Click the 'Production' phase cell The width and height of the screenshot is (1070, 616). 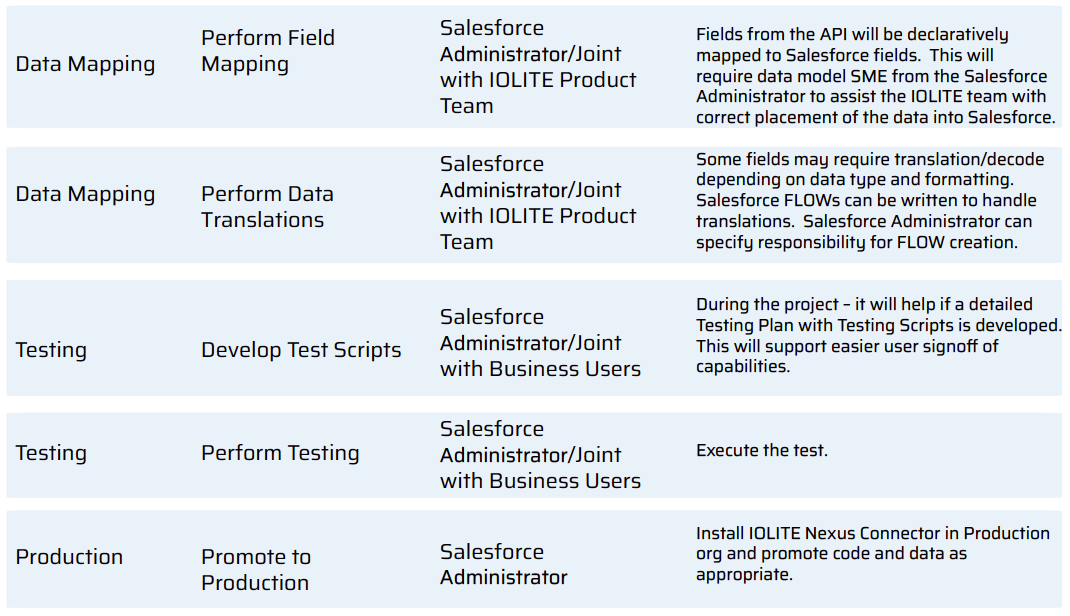(69, 557)
